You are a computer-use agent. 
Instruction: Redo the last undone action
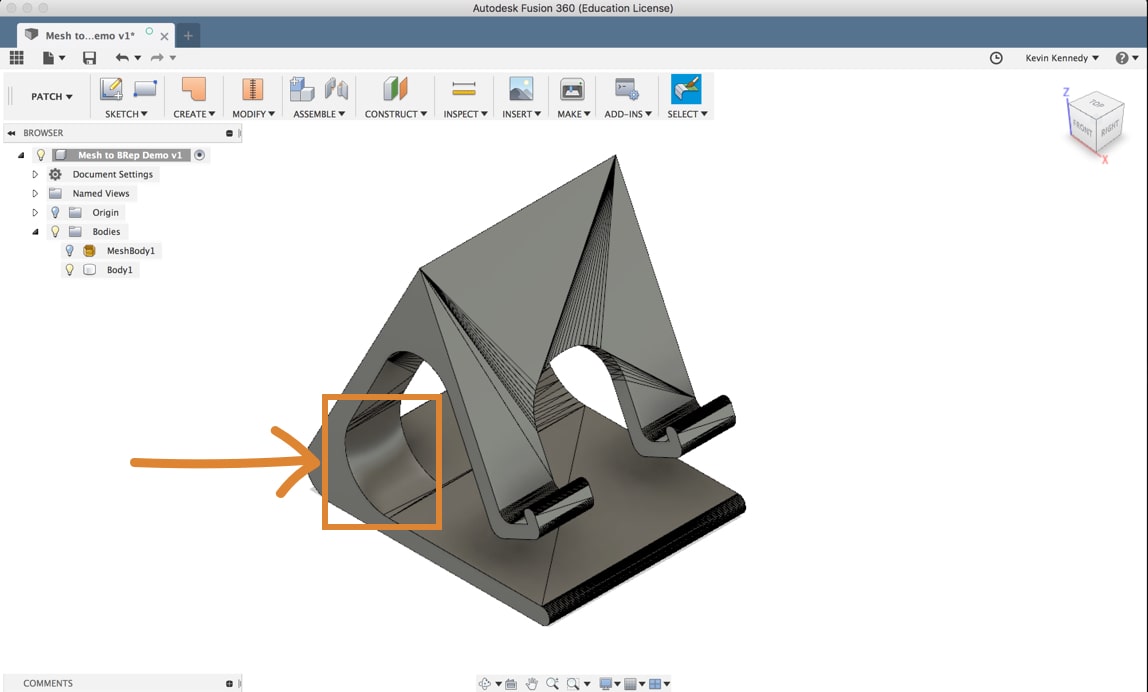(157, 57)
